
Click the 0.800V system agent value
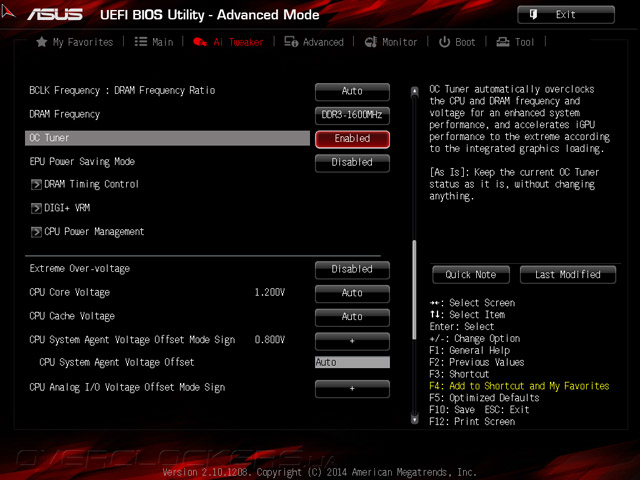pyautogui.click(x=269, y=340)
